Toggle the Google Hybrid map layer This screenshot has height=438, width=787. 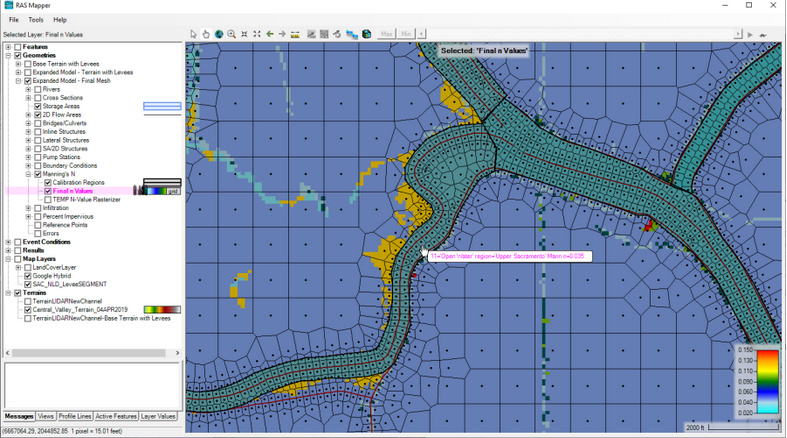click(x=28, y=276)
